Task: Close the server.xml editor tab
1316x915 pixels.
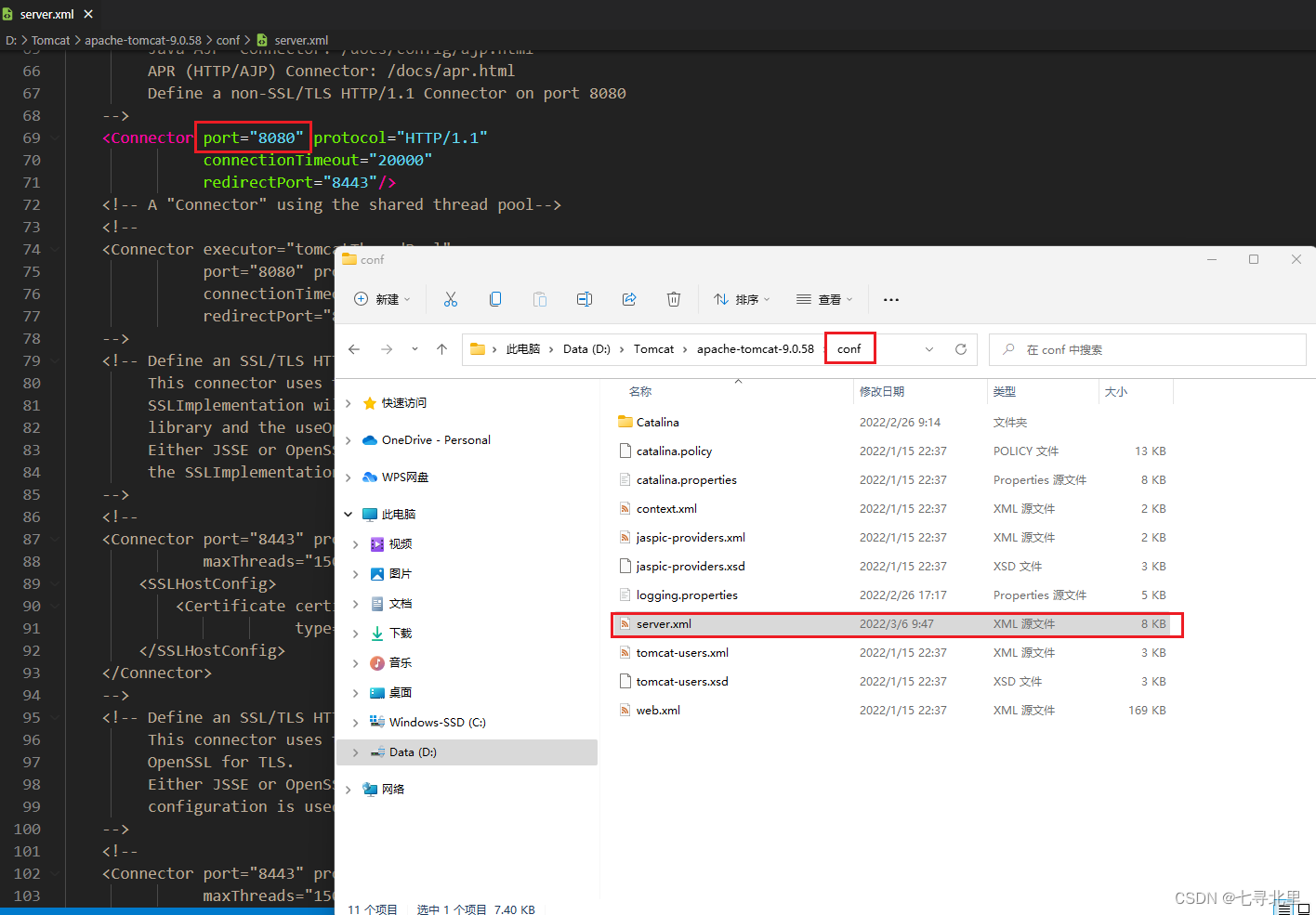Action: [88, 14]
